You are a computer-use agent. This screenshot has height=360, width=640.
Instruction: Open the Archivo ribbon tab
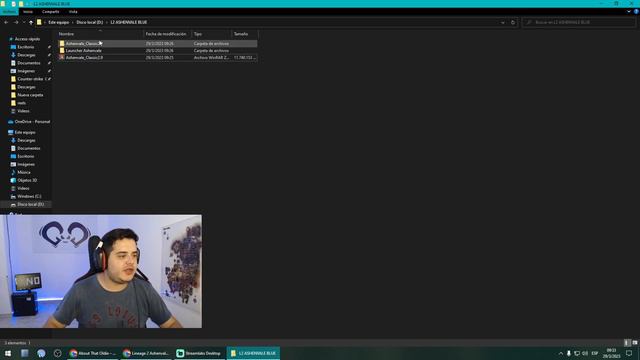pyautogui.click(x=9, y=12)
